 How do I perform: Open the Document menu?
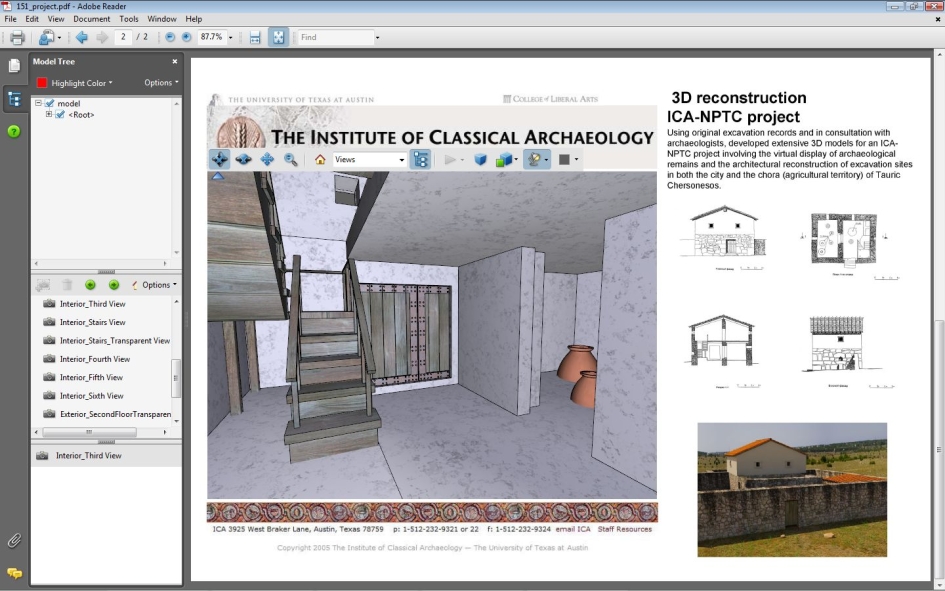92,19
